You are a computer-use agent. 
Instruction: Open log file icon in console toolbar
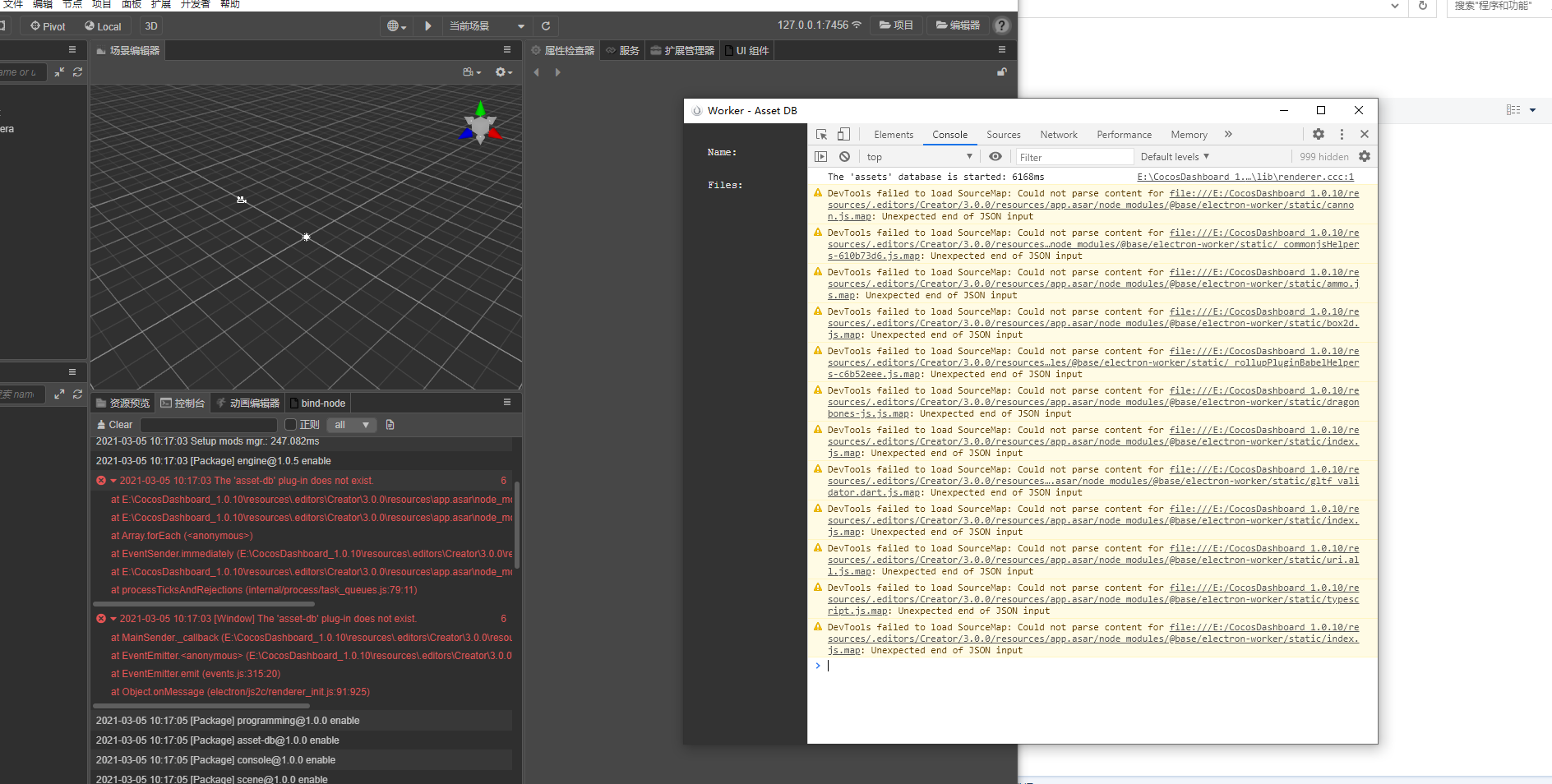point(390,425)
